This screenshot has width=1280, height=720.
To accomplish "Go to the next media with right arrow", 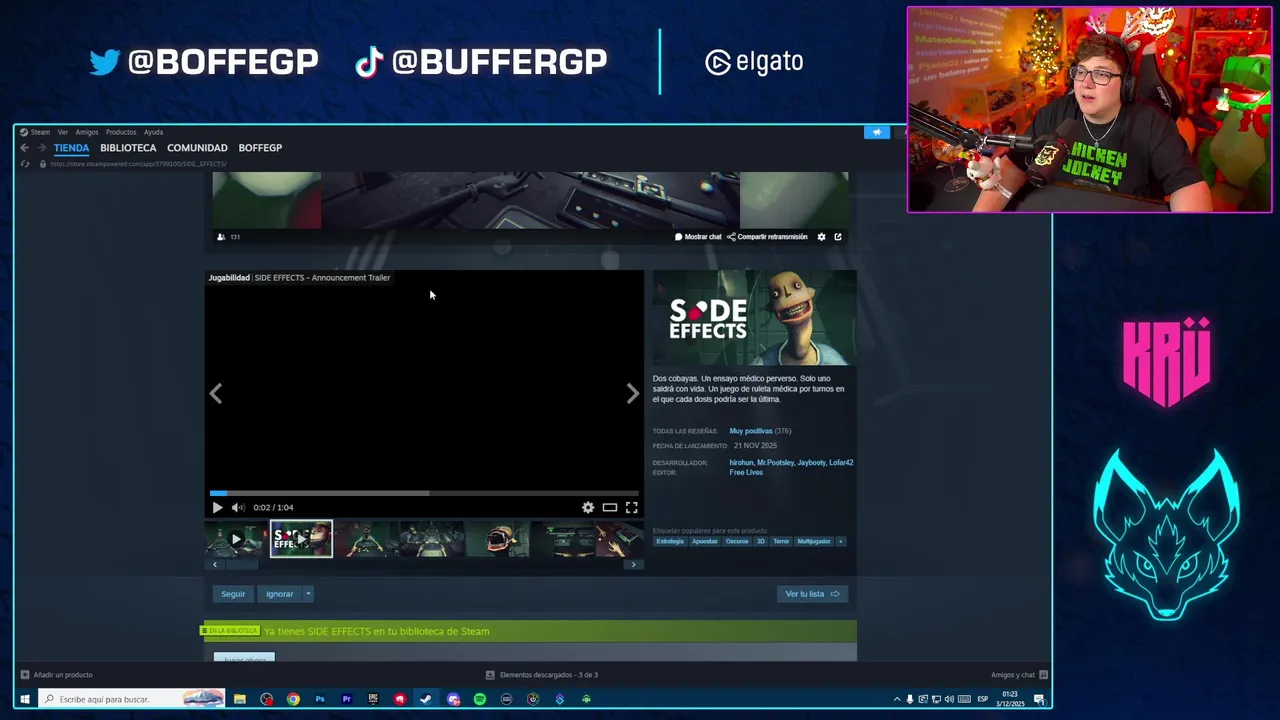I will pos(632,394).
